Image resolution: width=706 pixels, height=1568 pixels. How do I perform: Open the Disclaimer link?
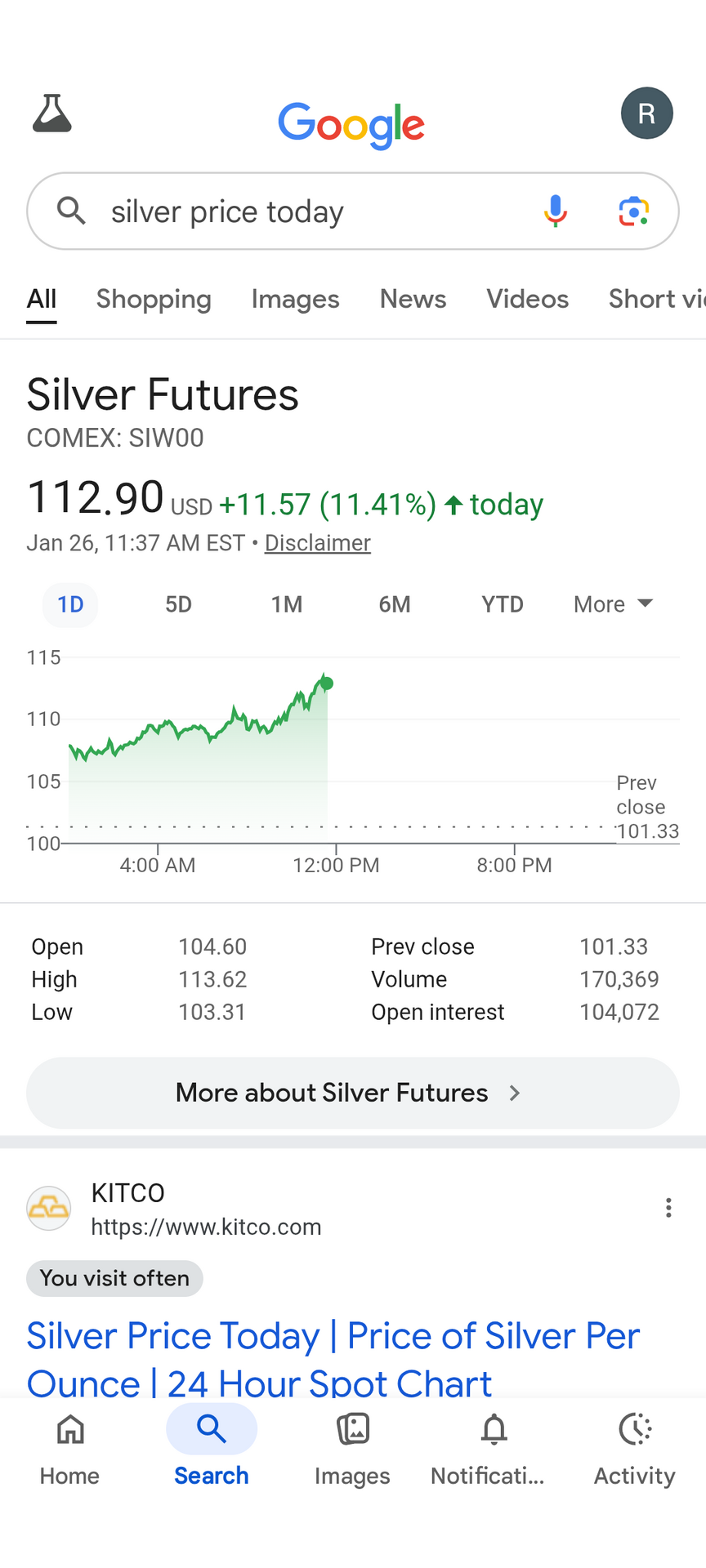[x=317, y=543]
